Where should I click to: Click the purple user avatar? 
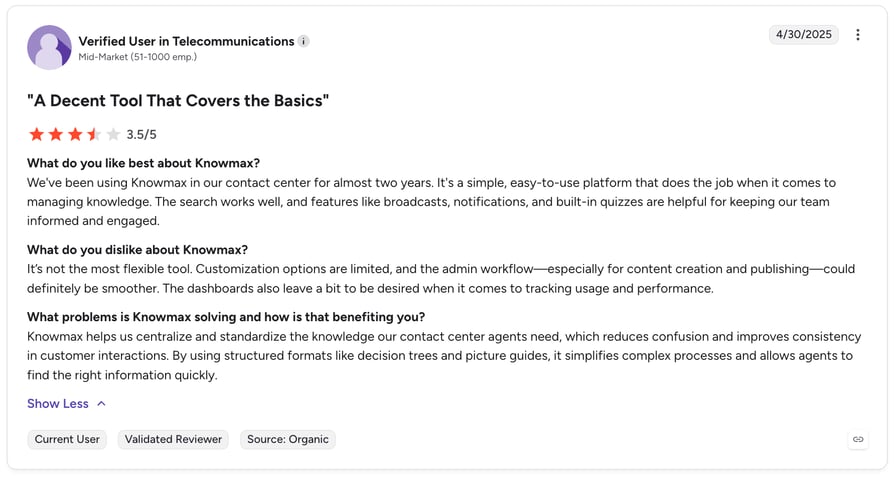pyautogui.click(x=49, y=47)
